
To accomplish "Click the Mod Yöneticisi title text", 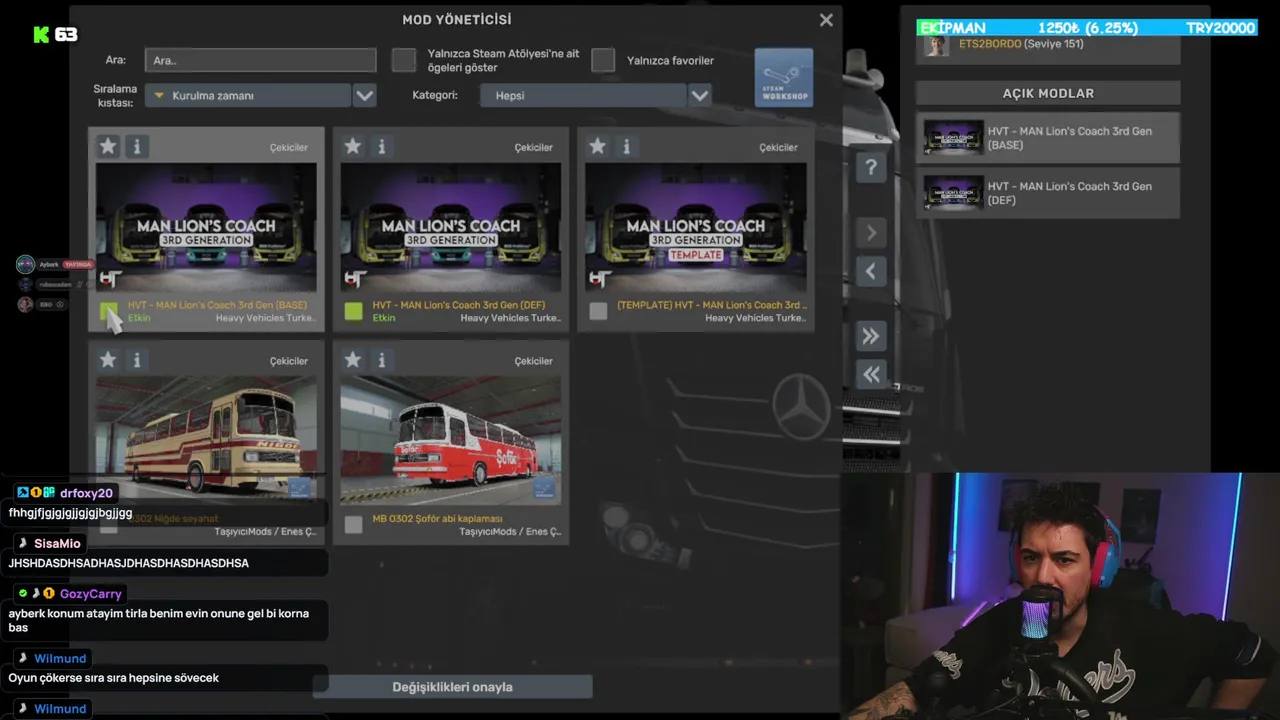I will click(x=457, y=20).
